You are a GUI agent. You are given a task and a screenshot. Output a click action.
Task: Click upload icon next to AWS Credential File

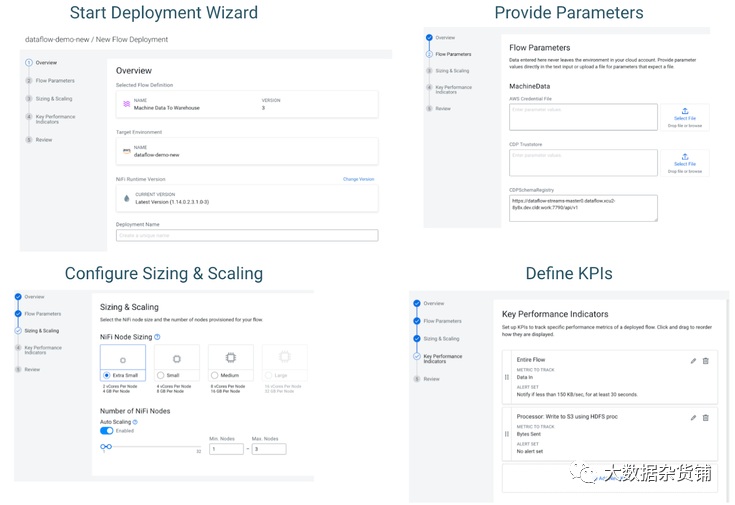tap(685, 111)
